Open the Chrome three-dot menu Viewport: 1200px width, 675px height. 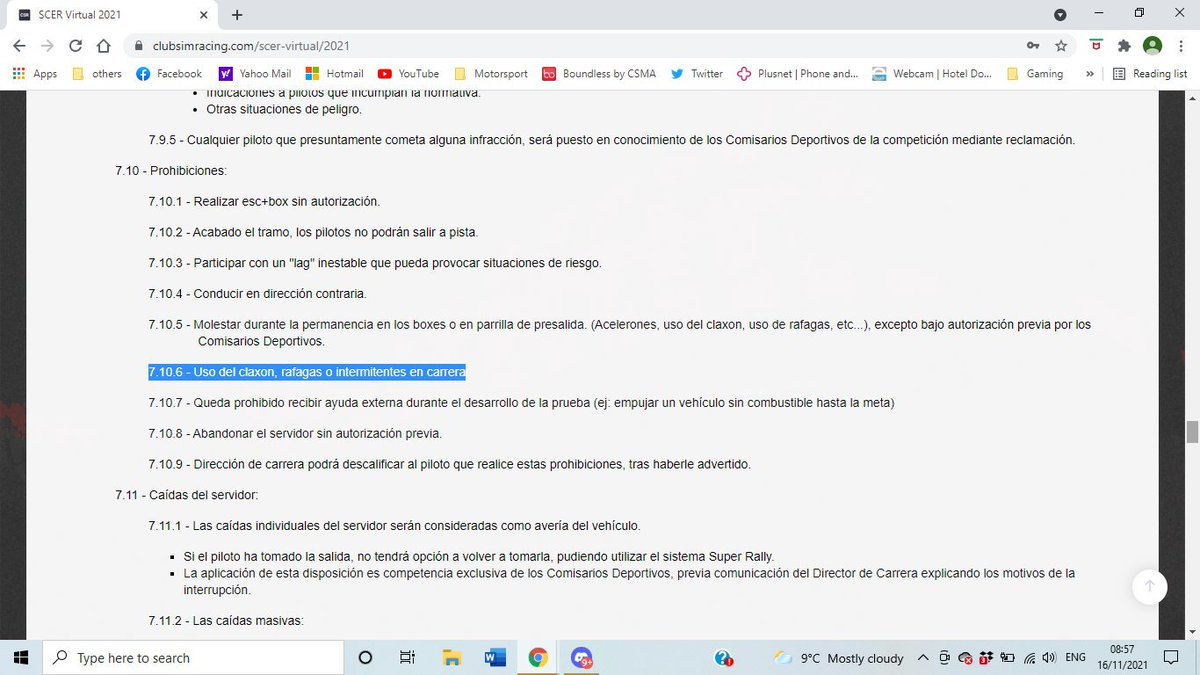(x=1181, y=46)
